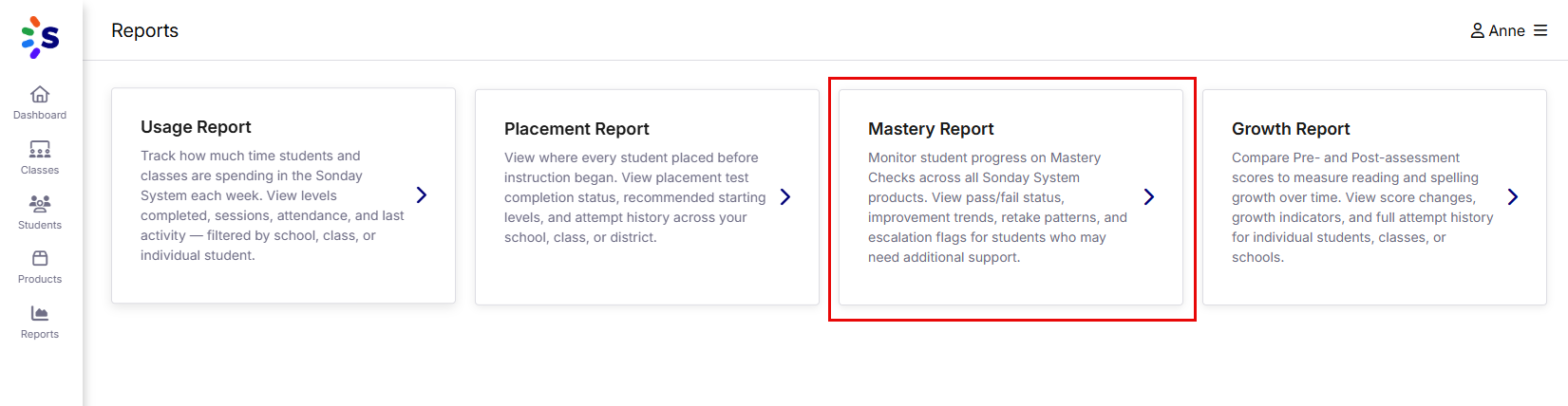Open the hamburger menu icon
The image size is (1568, 406).
1540,31
